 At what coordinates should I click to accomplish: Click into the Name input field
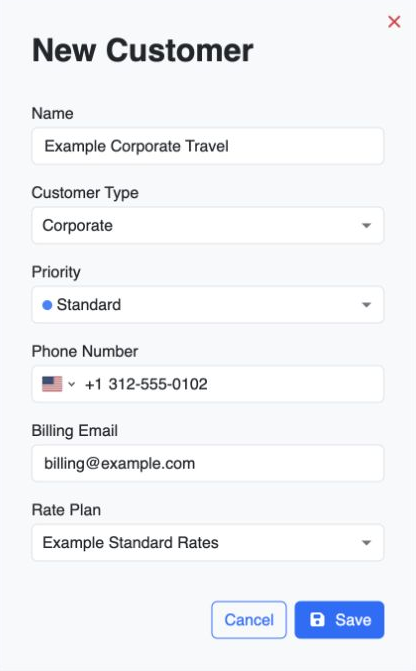[x=208, y=146]
